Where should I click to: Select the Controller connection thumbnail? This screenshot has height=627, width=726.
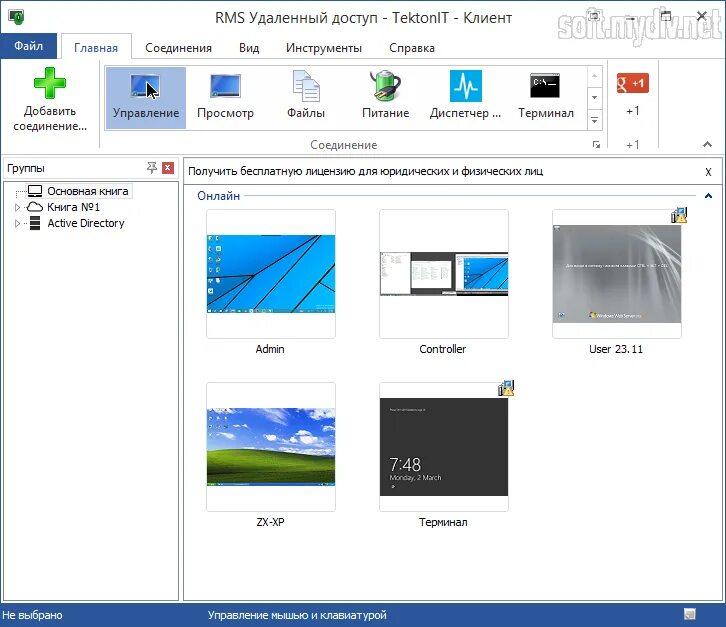tap(444, 274)
